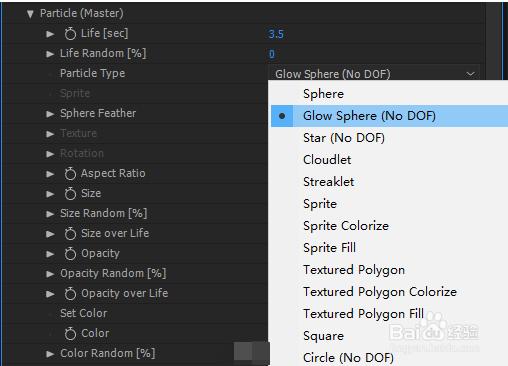This screenshot has width=508, height=366.
Task: Toggle the Life [sec] stopwatch icon
Action: 70,34
